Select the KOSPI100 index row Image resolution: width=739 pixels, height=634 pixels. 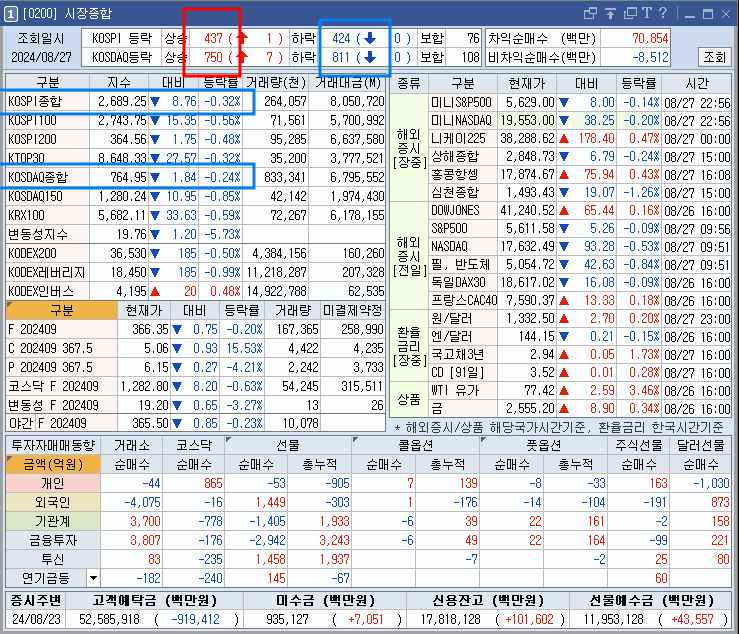[196, 121]
